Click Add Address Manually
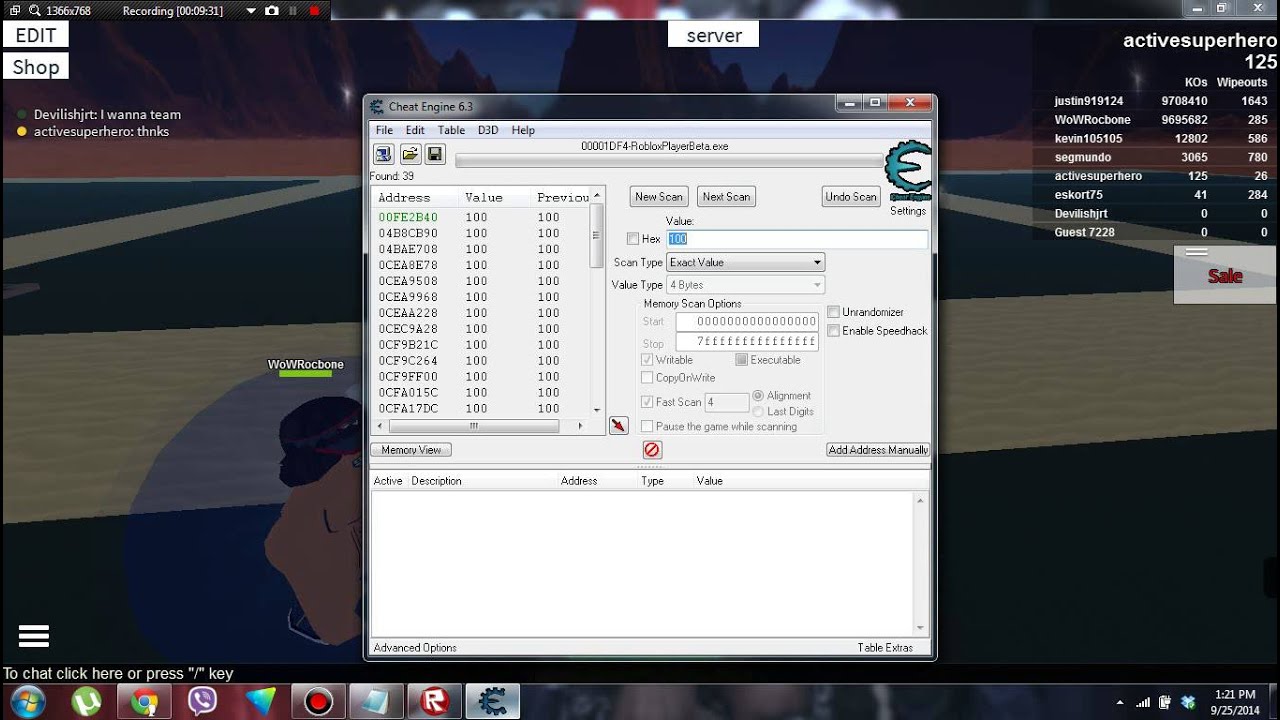1280x720 pixels. point(878,450)
